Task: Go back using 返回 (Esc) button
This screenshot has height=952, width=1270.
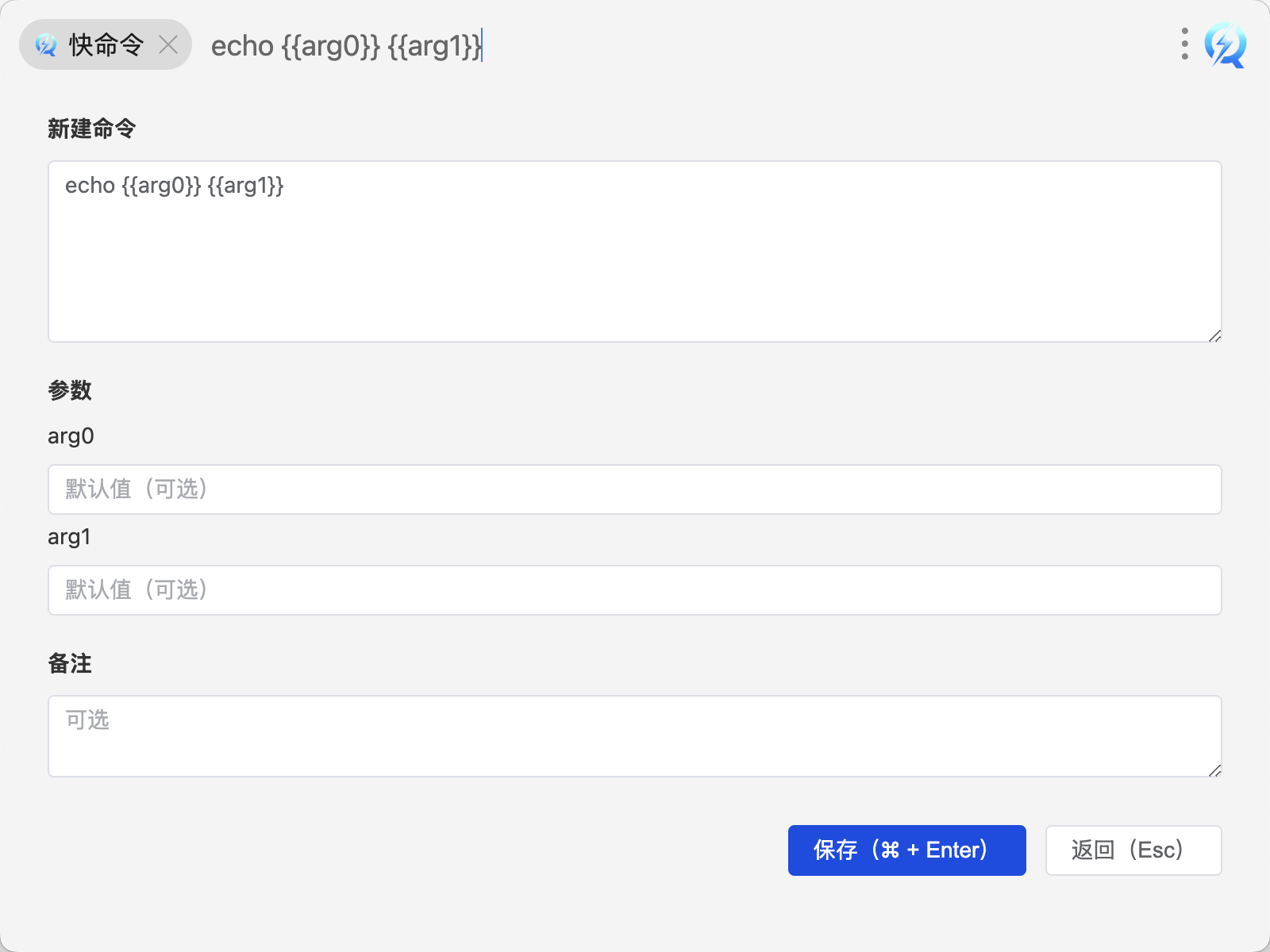Action: pos(1133,850)
